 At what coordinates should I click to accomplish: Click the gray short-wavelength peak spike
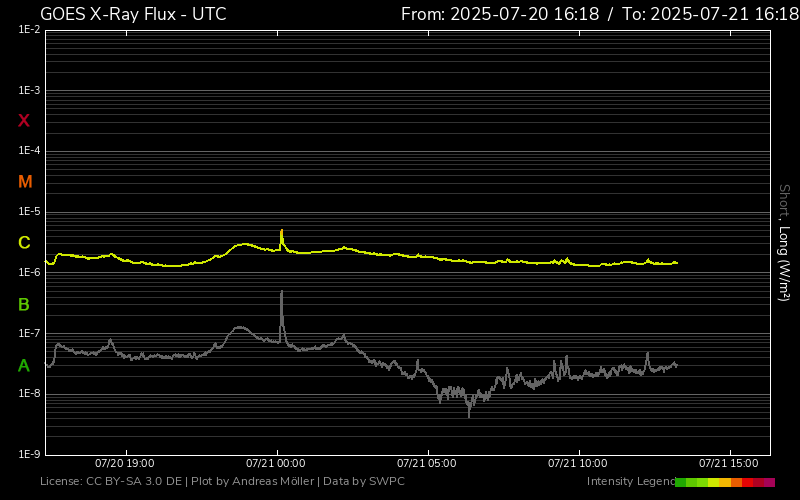pyautogui.click(x=282, y=294)
